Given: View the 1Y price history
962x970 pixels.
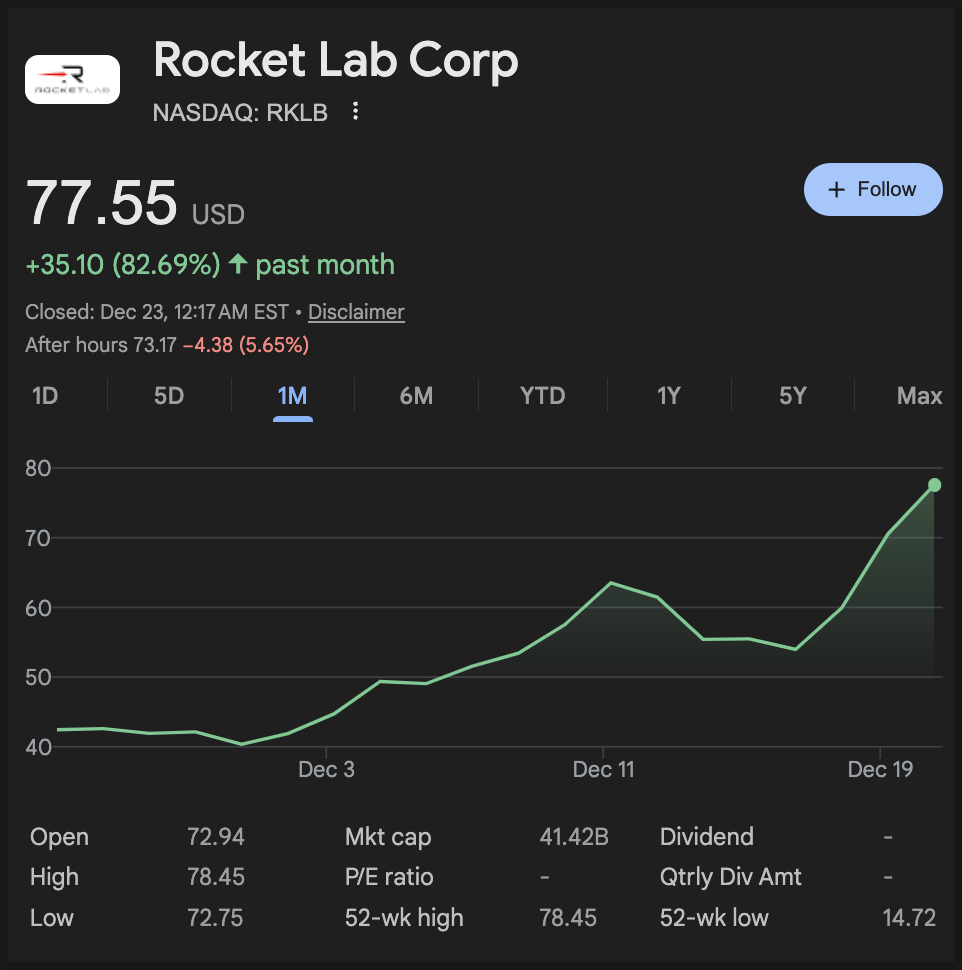Looking at the screenshot, I should click(668, 396).
